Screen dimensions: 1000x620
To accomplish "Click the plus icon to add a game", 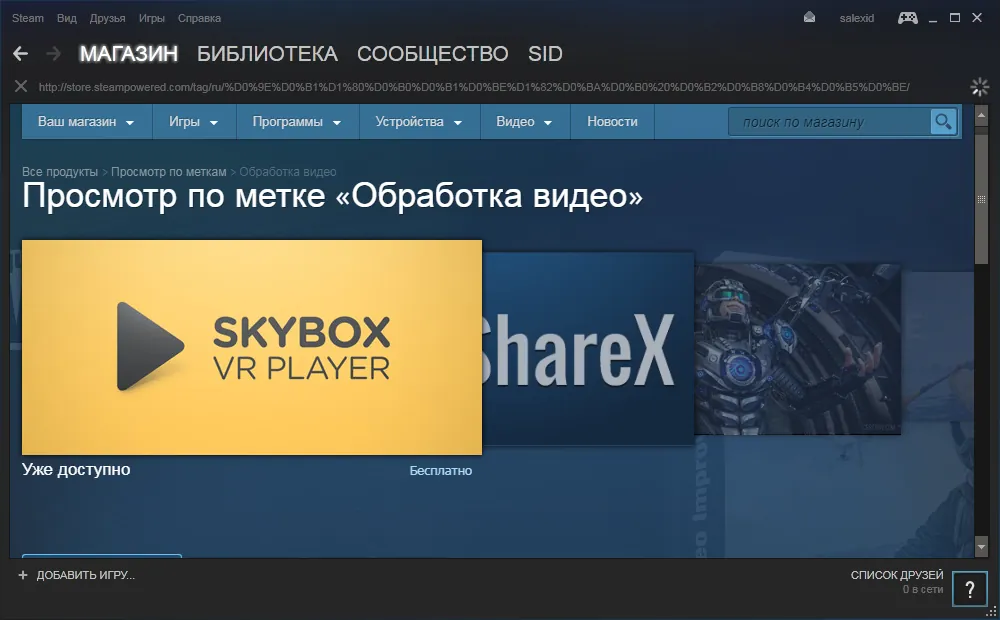I will coord(22,575).
